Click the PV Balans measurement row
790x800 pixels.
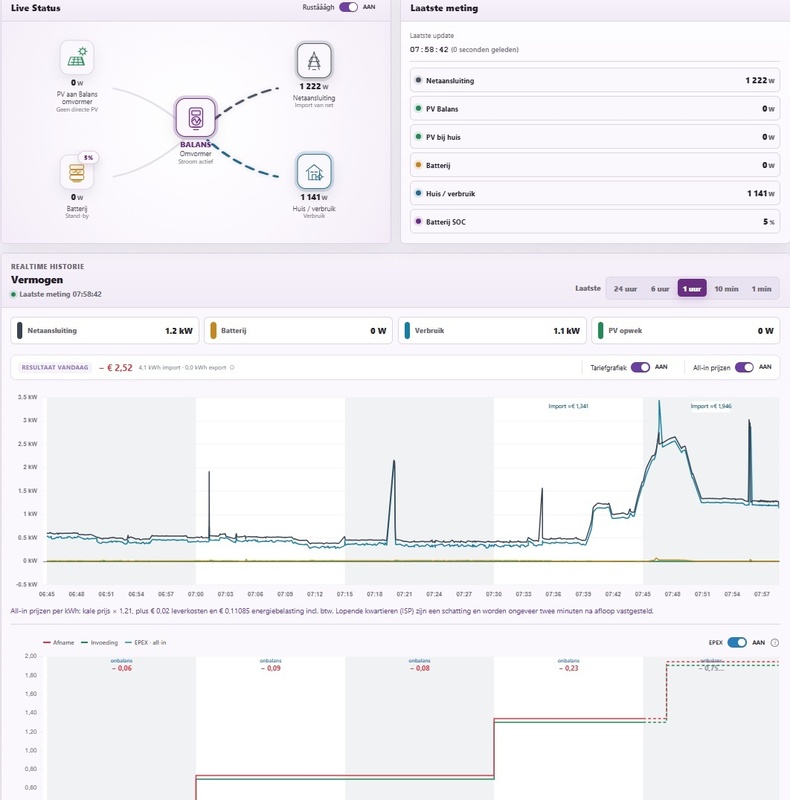click(595, 109)
